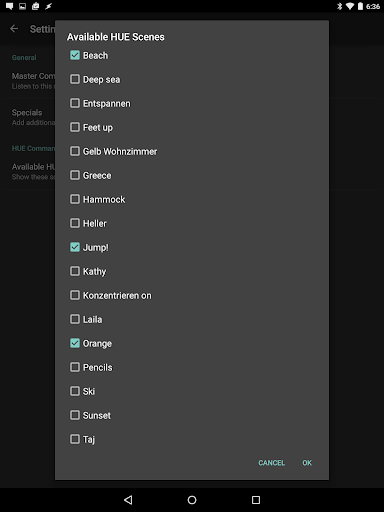Uncheck the Jump! scene
Image resolution: width=384 pixels, height=512 pixels.
75,247
